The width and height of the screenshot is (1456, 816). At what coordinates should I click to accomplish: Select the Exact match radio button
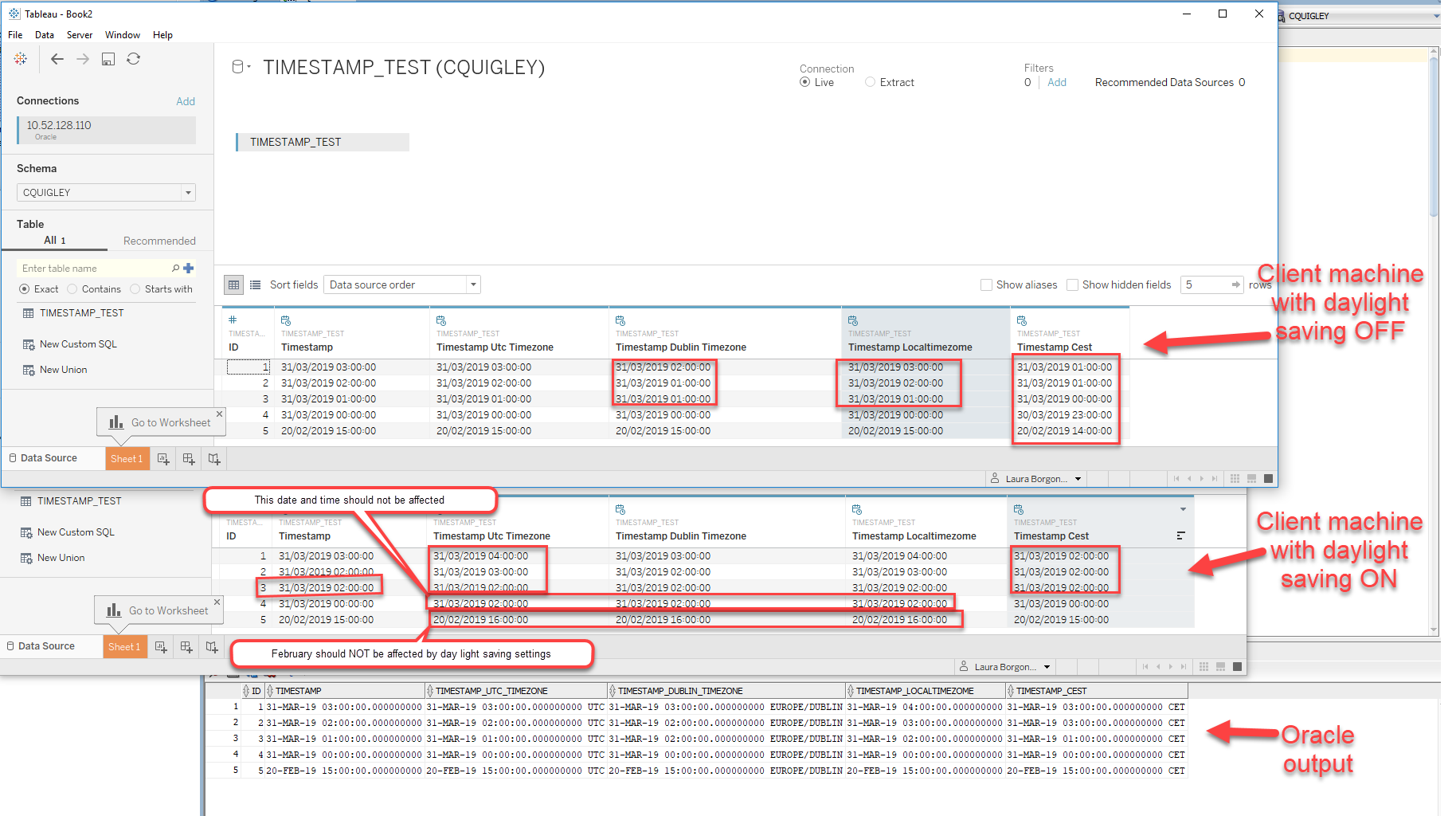point(24,289)
